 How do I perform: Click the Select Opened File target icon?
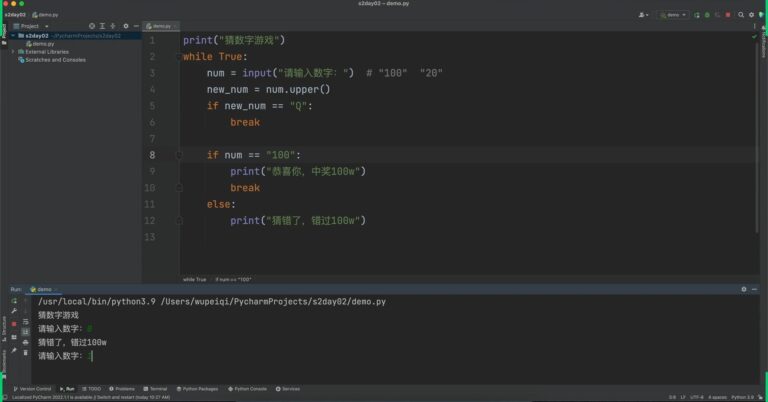[92, 26]
